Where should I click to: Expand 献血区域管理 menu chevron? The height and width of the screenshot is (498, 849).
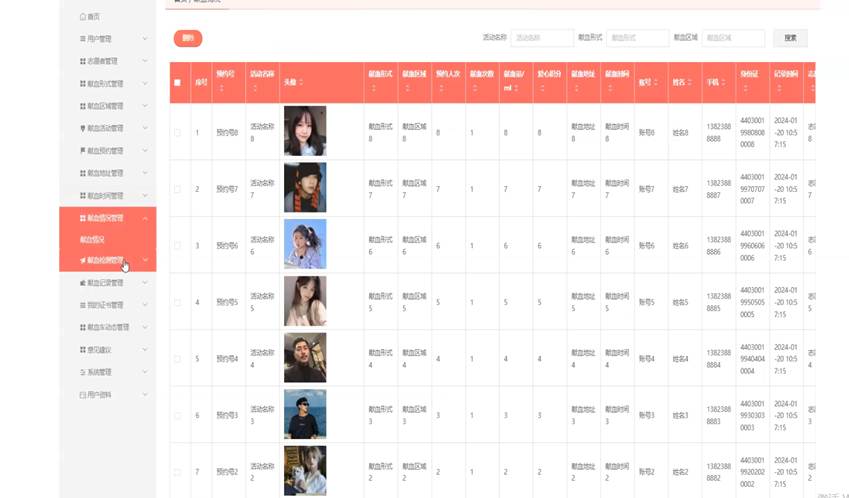pyautogui.click(x=145, y=106)
